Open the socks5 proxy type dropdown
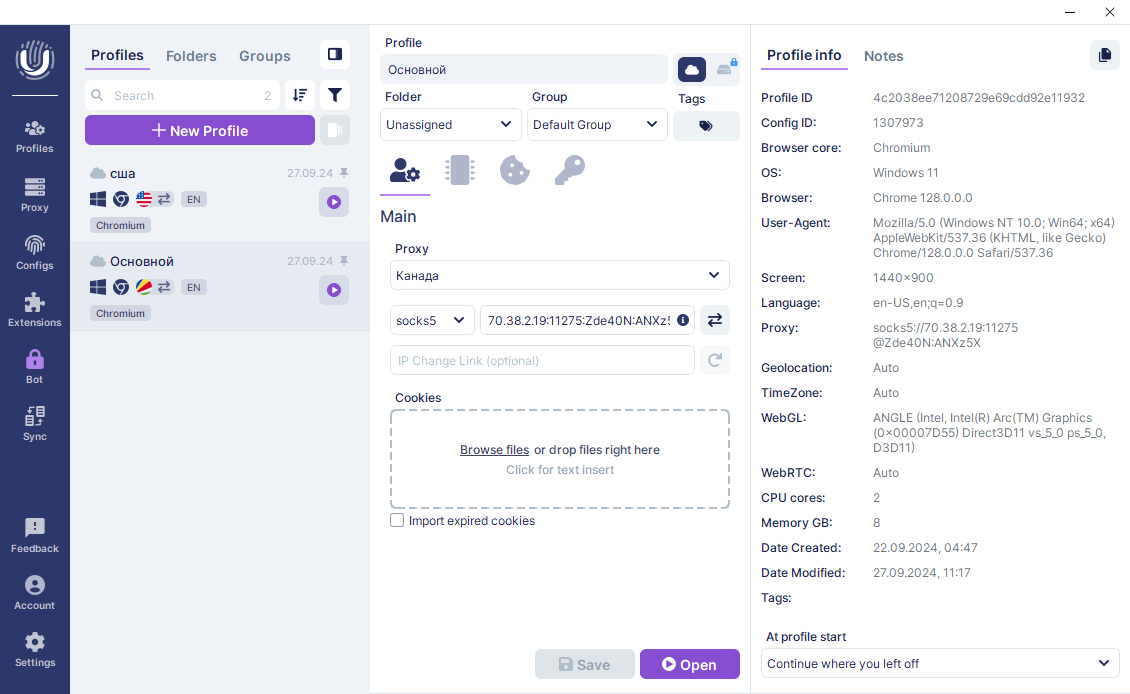 click(432, 320)
